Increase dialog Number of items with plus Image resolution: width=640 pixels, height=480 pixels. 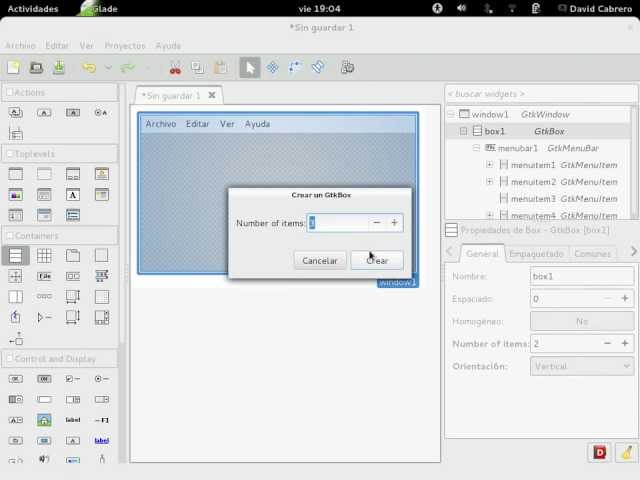tap(394, 223)
